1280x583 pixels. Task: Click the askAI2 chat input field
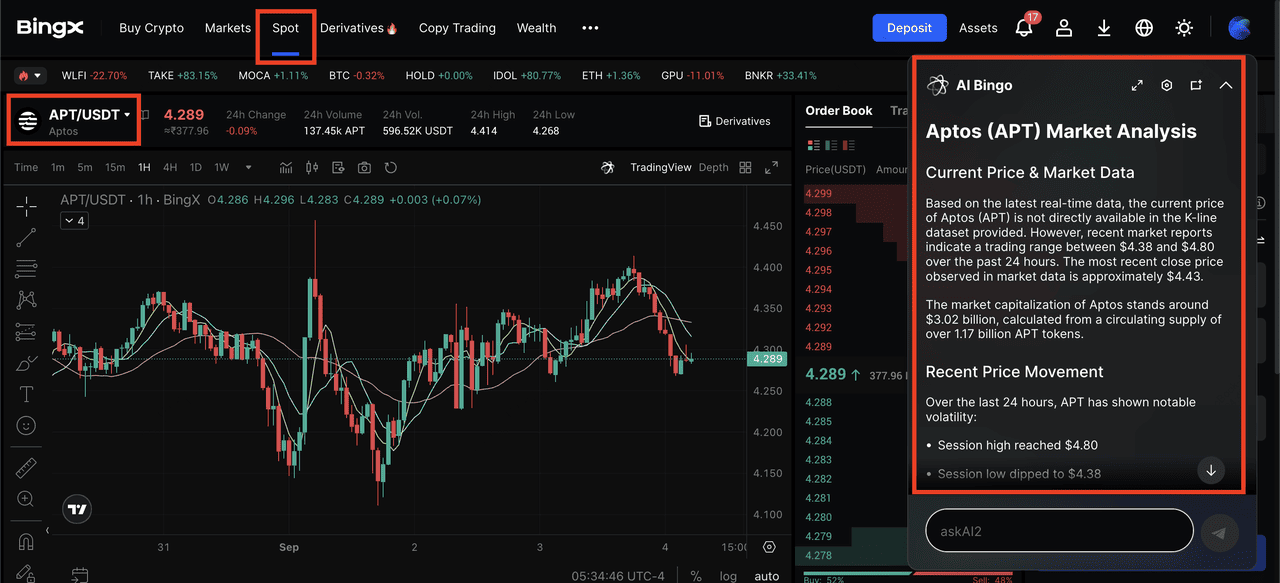click(x=1059, y=531)
